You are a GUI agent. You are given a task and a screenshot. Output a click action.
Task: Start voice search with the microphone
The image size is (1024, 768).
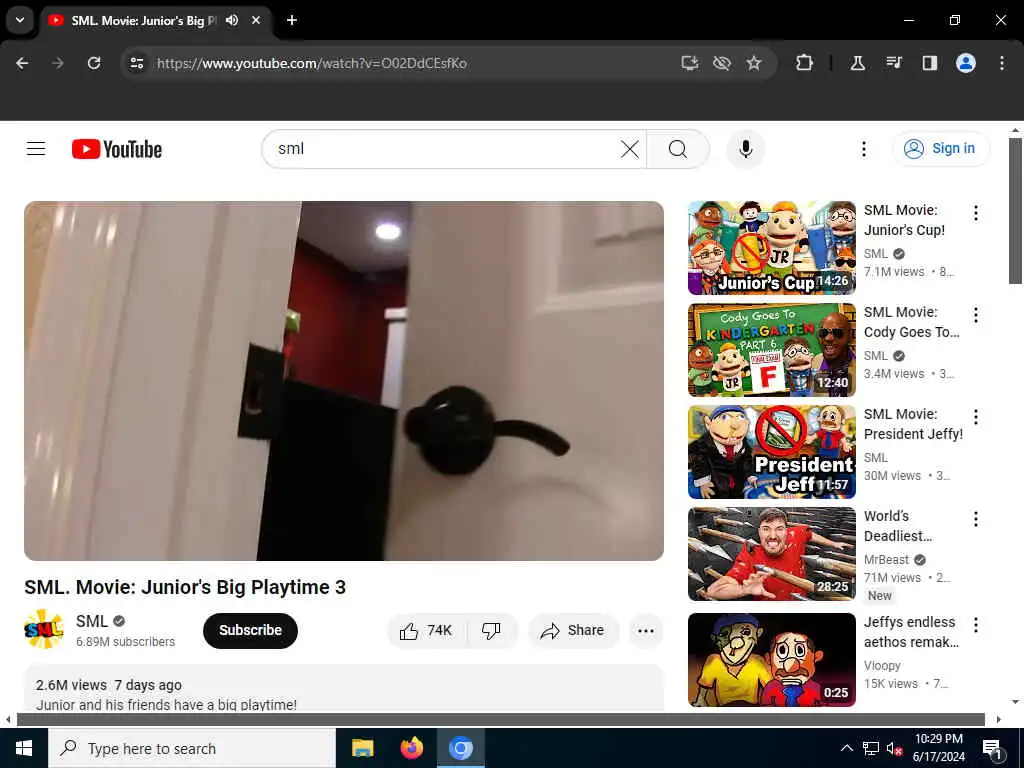pos(745,149)
